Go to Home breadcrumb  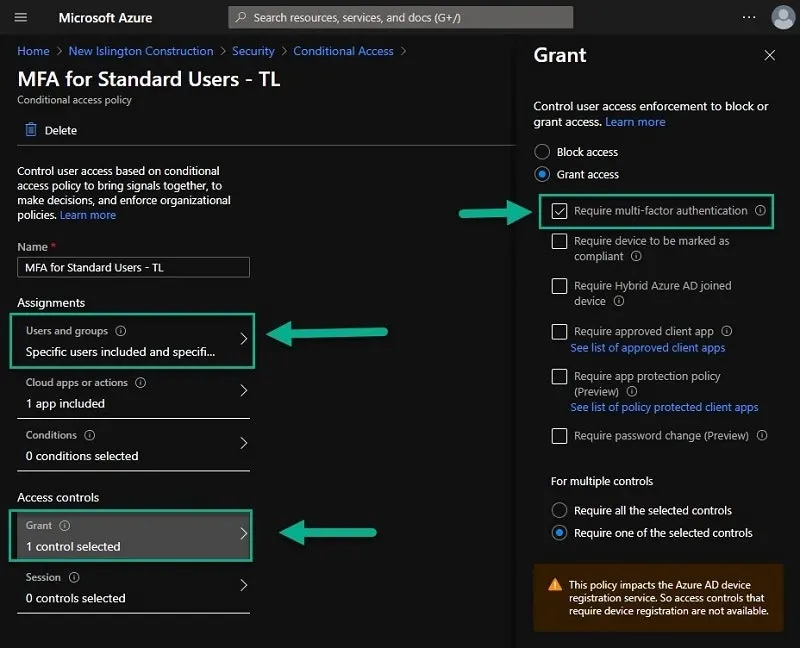(x=33, y=51)
